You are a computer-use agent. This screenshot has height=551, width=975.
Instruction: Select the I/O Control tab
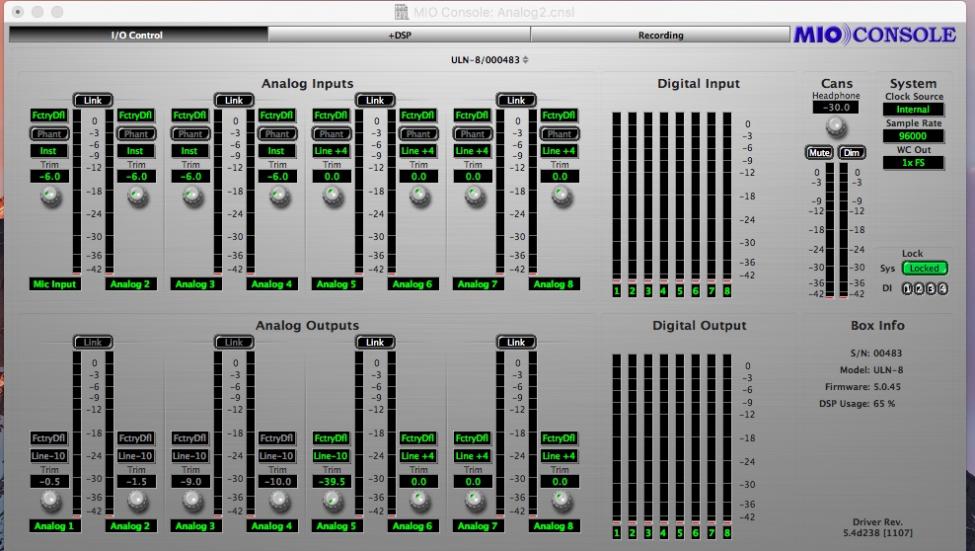point(137,35)
